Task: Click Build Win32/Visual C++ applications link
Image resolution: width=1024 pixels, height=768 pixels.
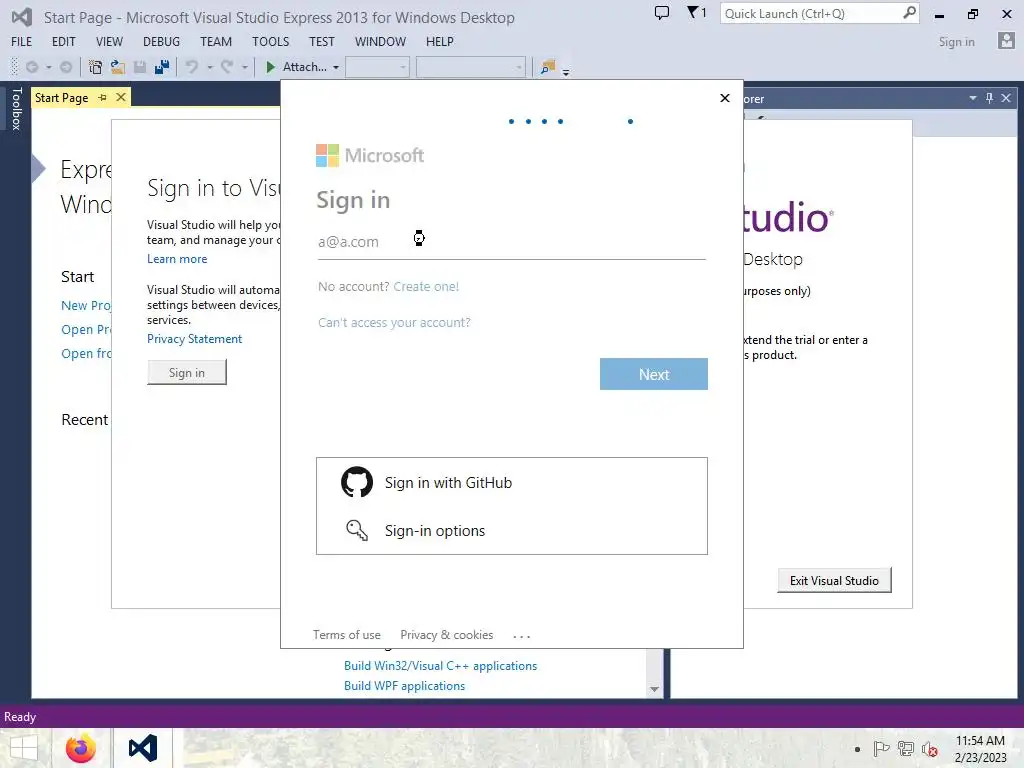Action: click(440, 665)
